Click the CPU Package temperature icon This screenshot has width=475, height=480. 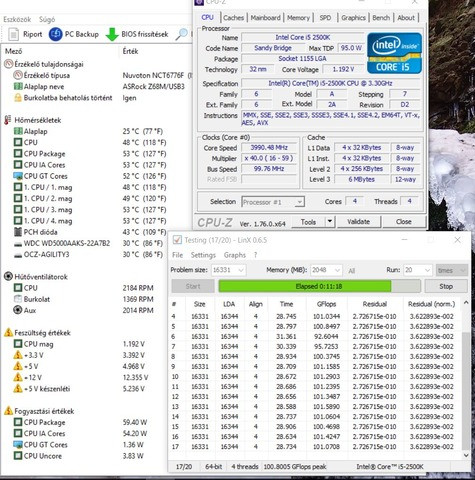click(18, 154)
